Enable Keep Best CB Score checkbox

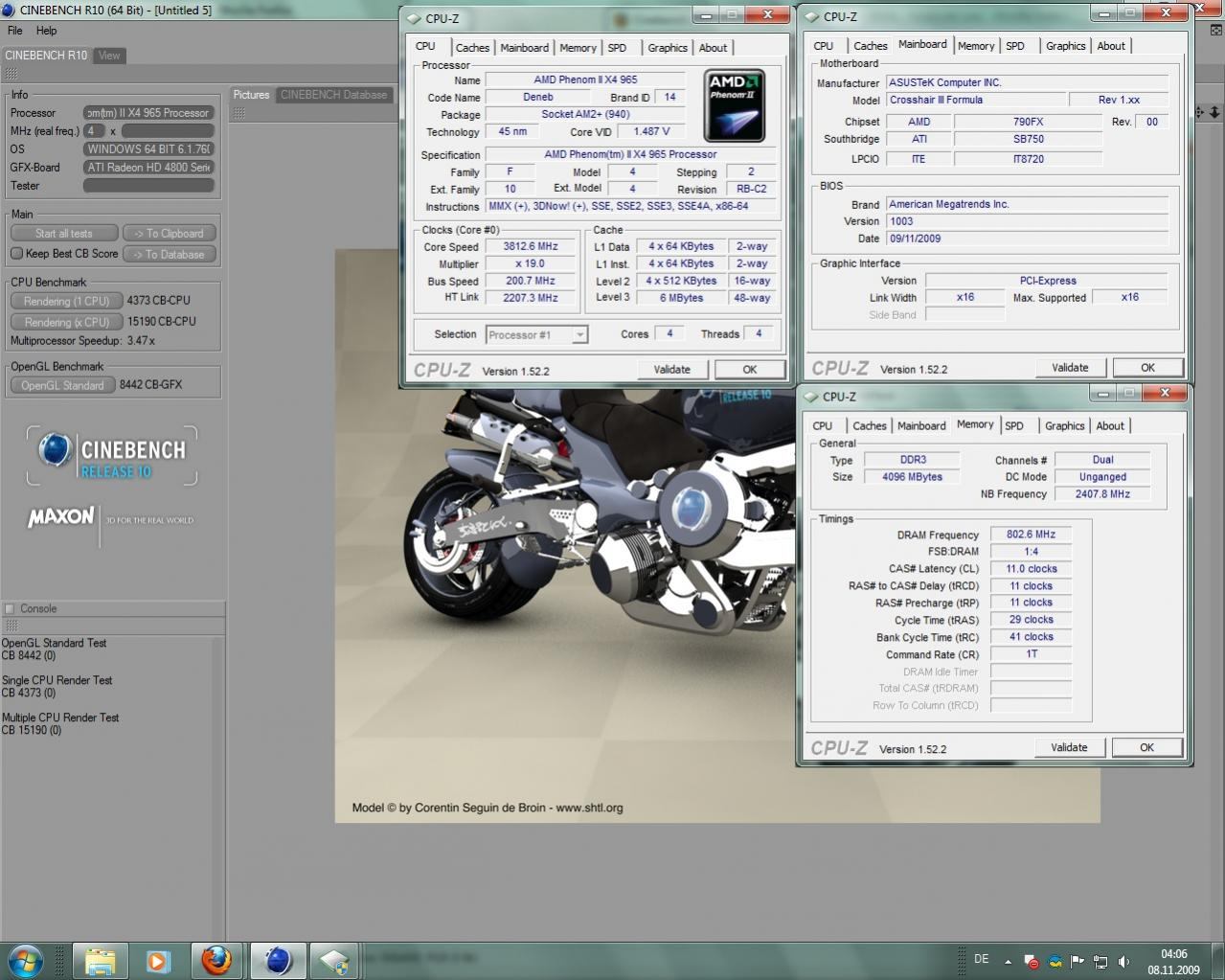[x=17, y=254]
